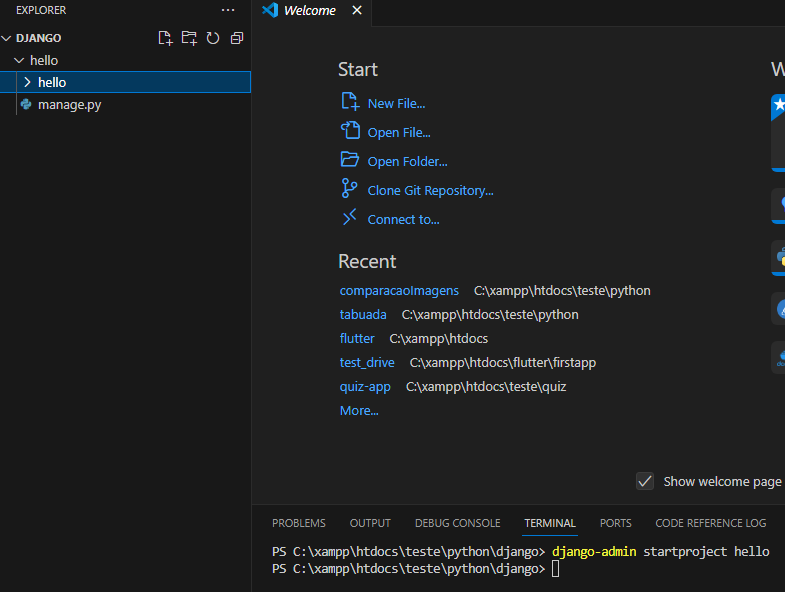Click the Python icon beside manage.py
The image size is (785, 592).
pyautogui.click(x=26, y=104)
